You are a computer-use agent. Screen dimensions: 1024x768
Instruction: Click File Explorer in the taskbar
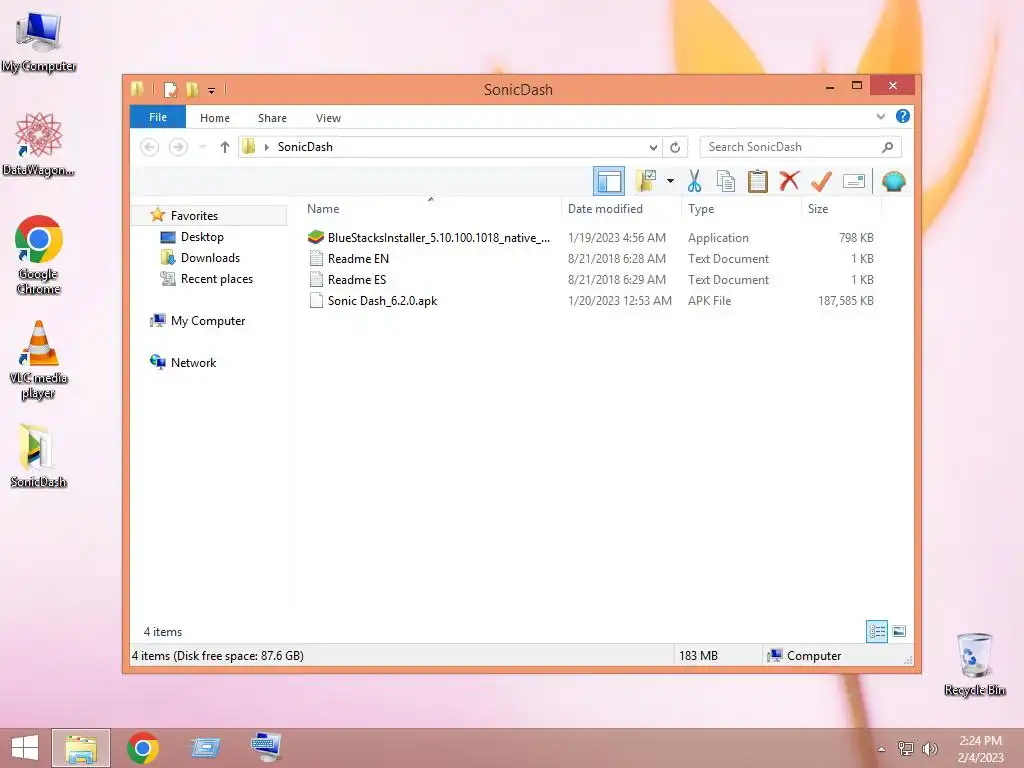click(x=81, y=748)
